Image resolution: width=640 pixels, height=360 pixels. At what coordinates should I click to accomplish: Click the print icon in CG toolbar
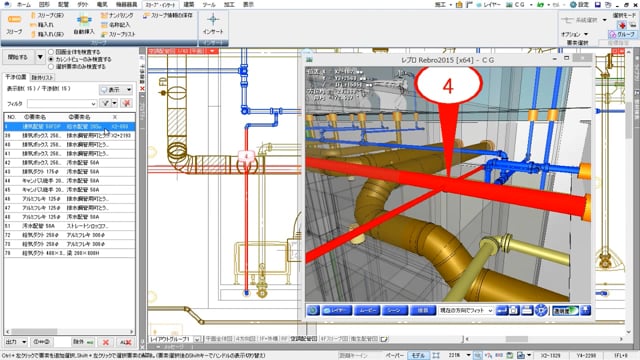527,311
